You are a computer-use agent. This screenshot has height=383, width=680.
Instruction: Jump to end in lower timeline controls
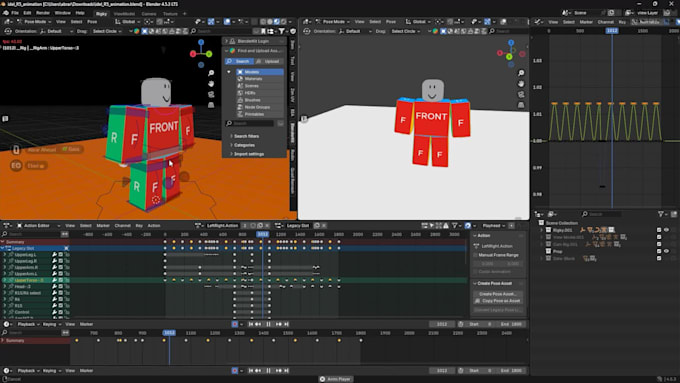[x=286, y=371]
